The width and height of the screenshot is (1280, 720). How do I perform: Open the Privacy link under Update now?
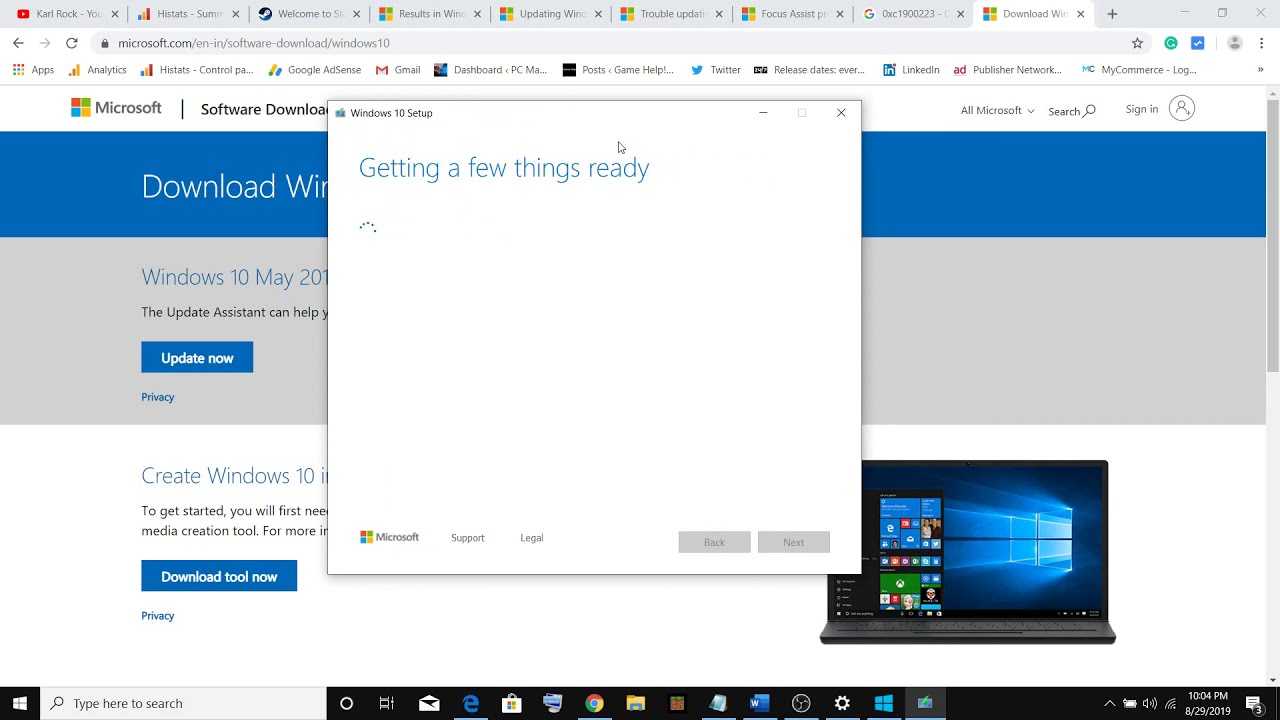point(158,397)
